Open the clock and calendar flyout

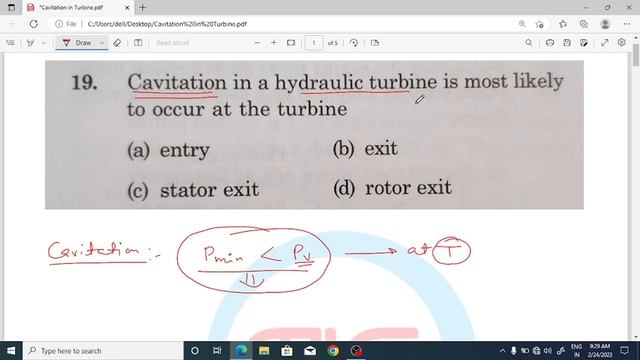tap(600, 351)
